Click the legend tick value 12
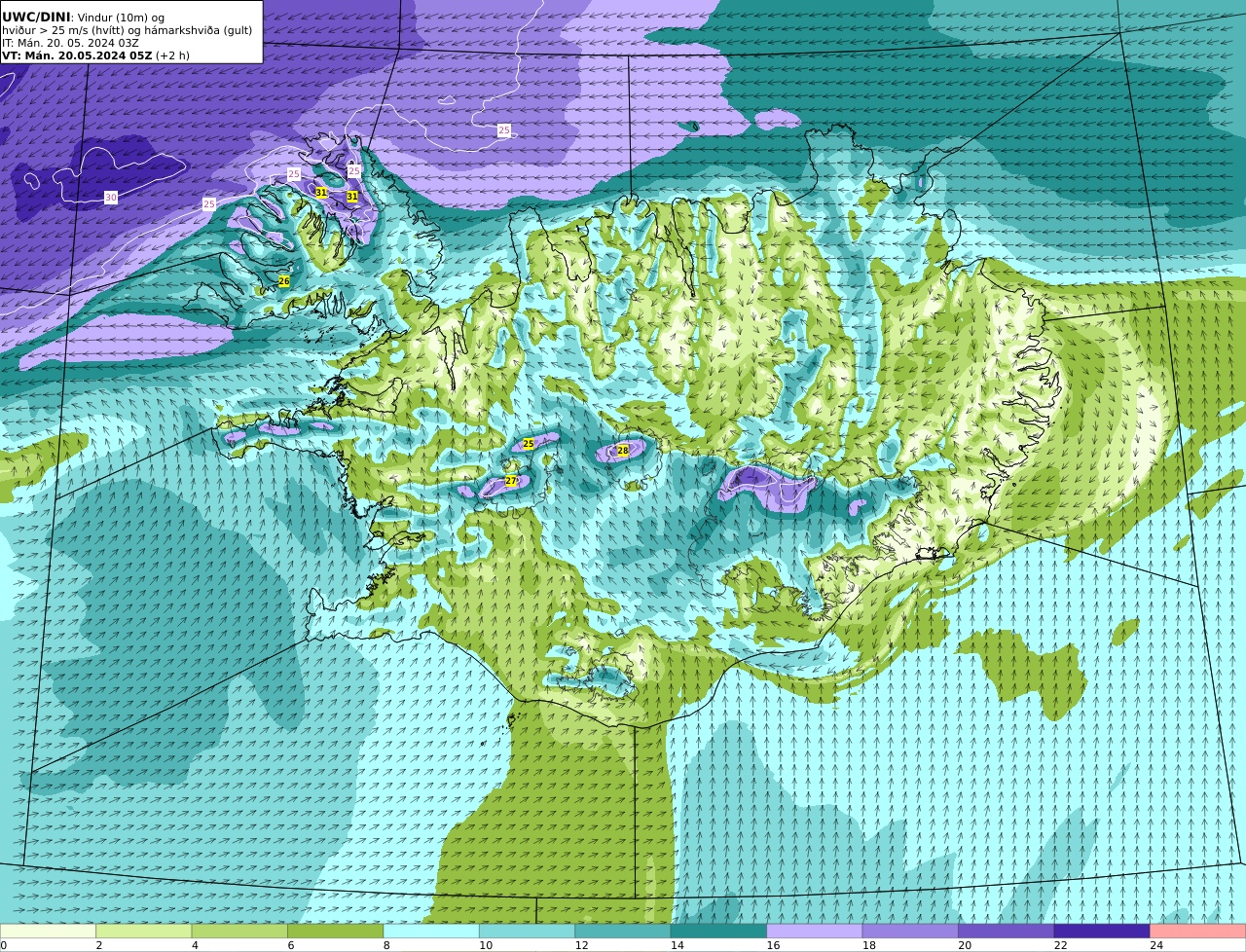 pyautogui.click(x=581, y=945)
